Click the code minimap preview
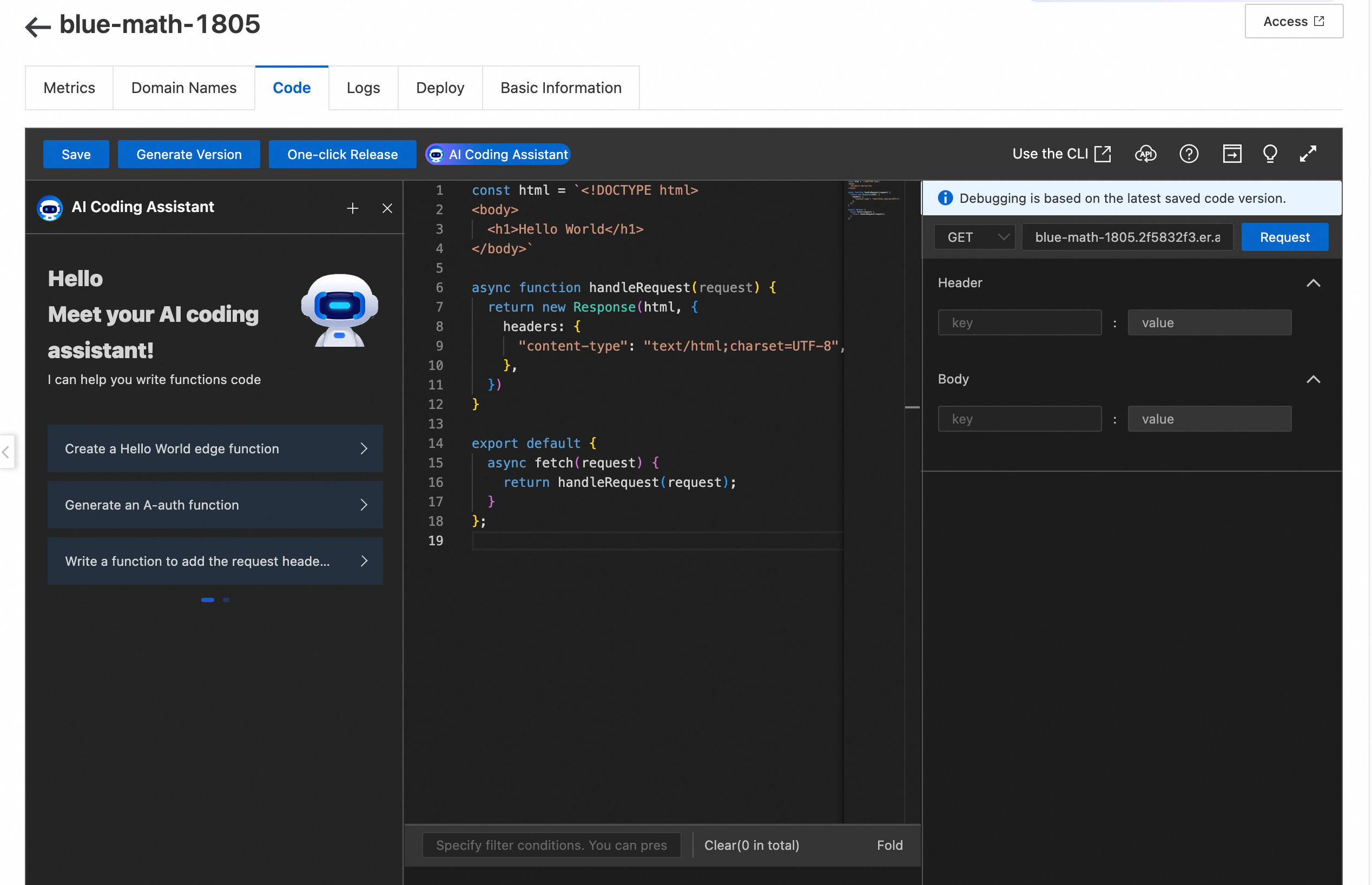 coord(874,199)
